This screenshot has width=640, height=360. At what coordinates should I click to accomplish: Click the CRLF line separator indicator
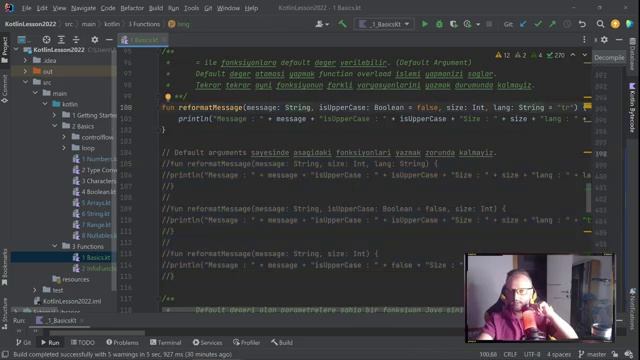(x=510, y=354)
